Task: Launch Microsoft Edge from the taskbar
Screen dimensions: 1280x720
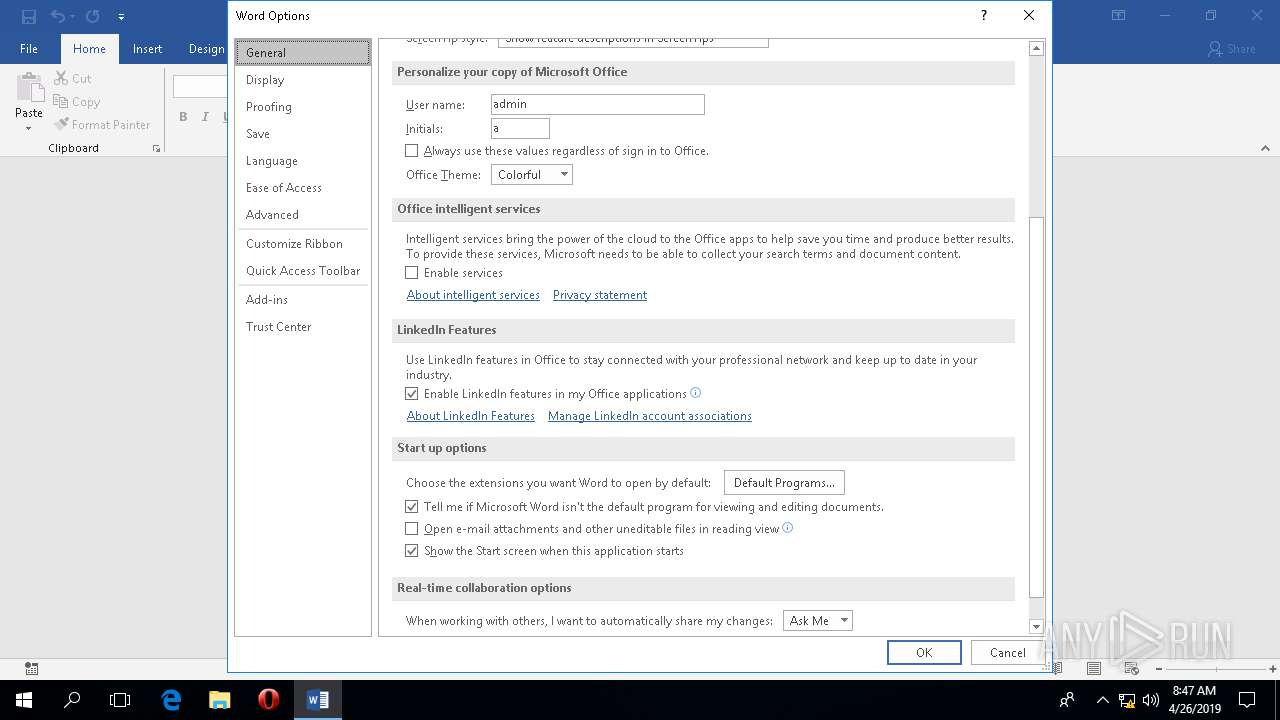Action: [171, 700]
